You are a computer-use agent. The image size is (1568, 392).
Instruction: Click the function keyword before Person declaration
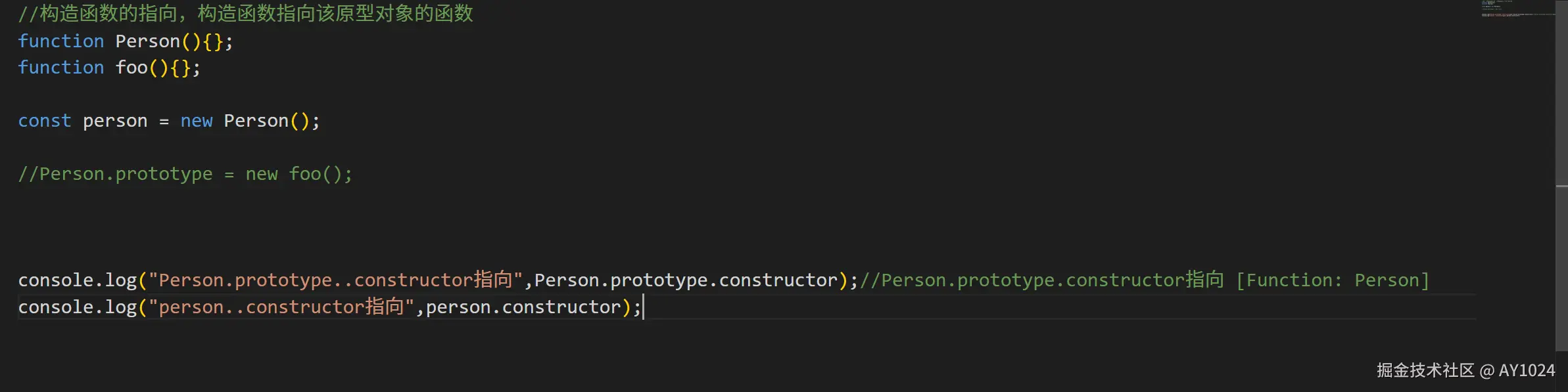[60, 41]
